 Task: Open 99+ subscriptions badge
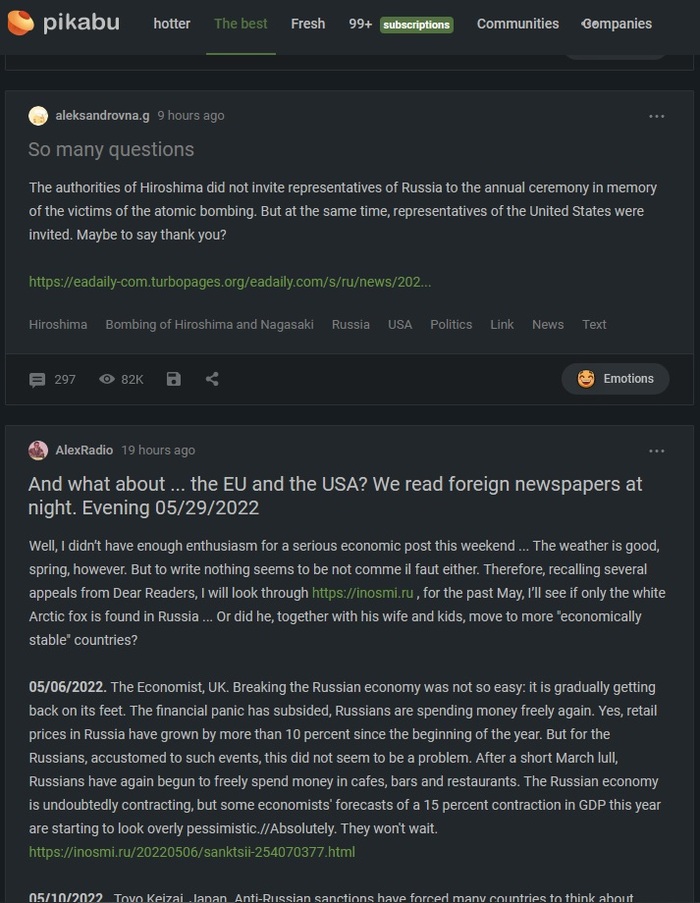coord(400,23)
